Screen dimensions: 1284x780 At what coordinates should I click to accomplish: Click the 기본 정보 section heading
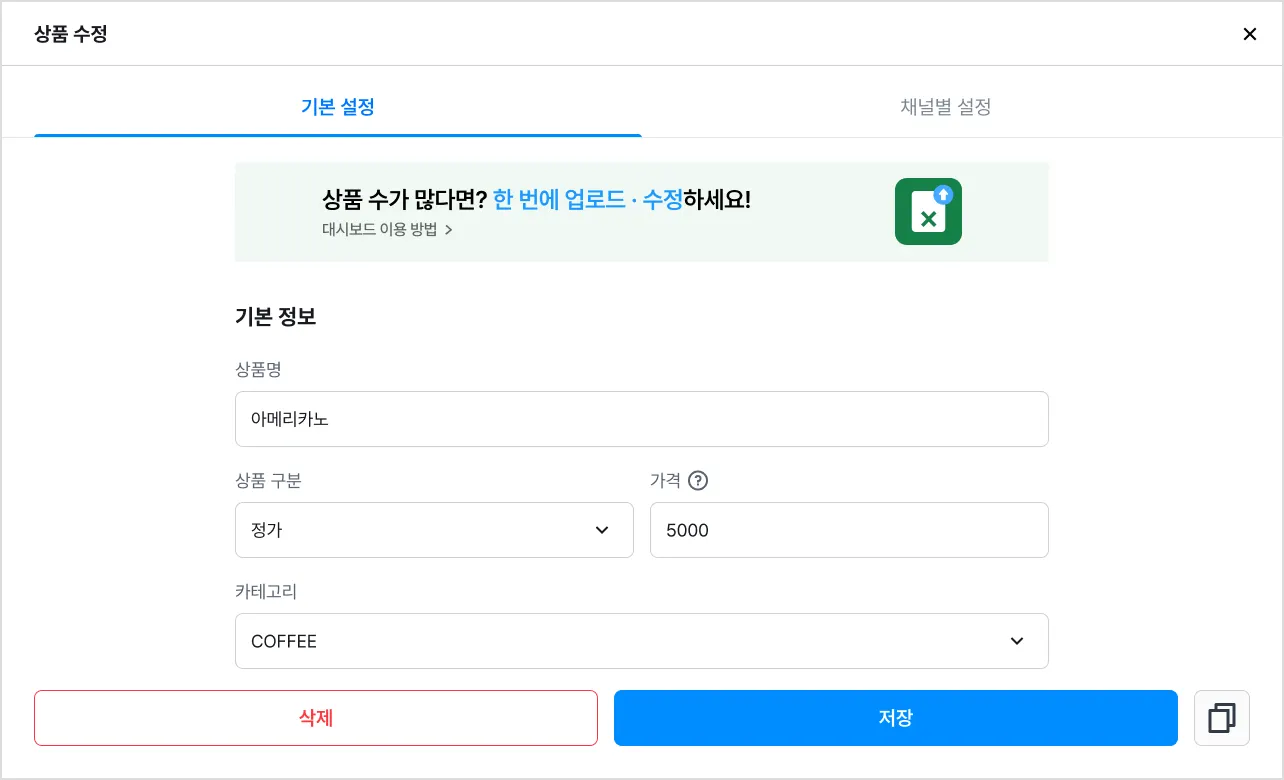coord(276,317)
